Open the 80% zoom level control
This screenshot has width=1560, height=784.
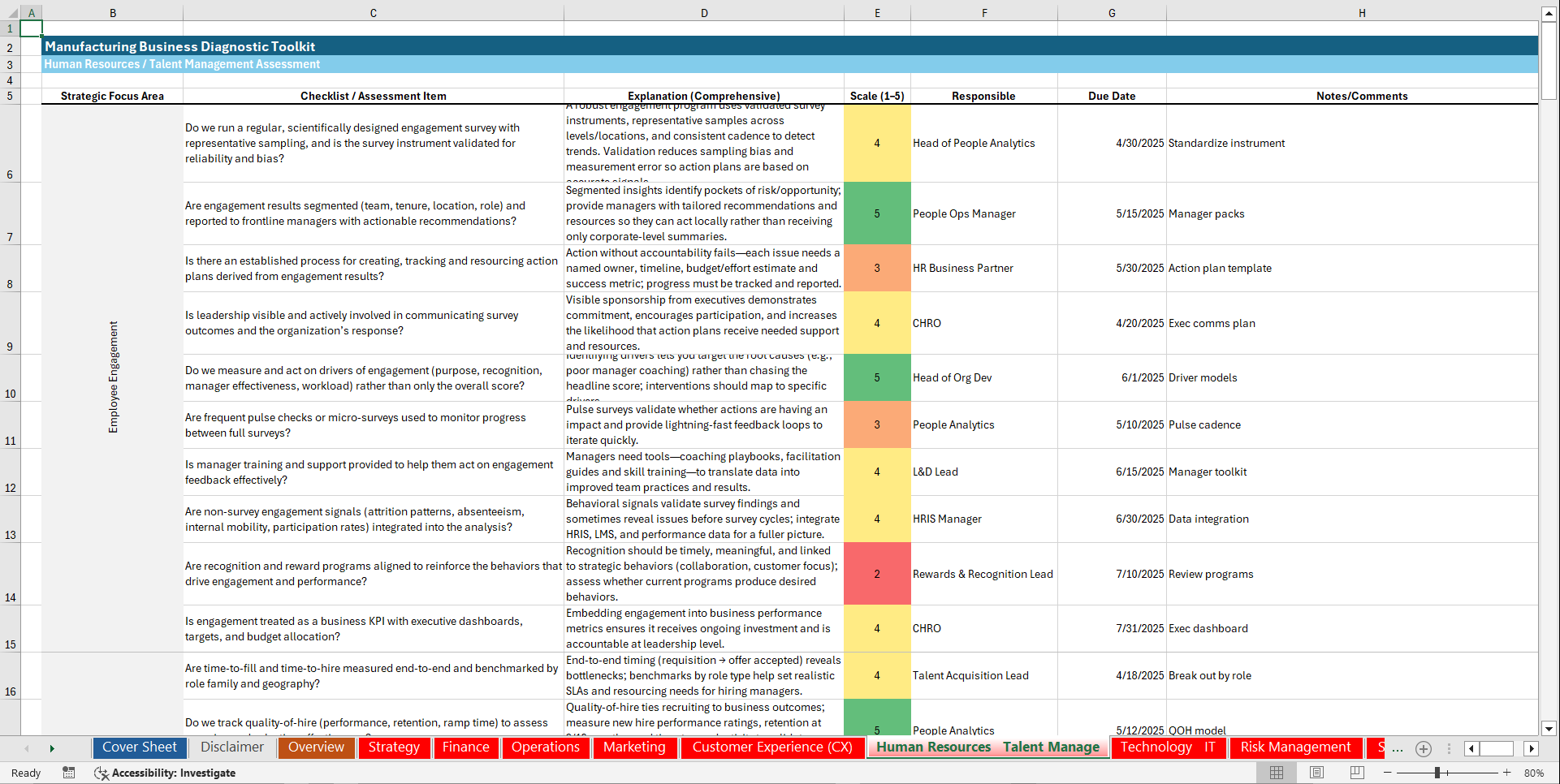coord(1536,773)
